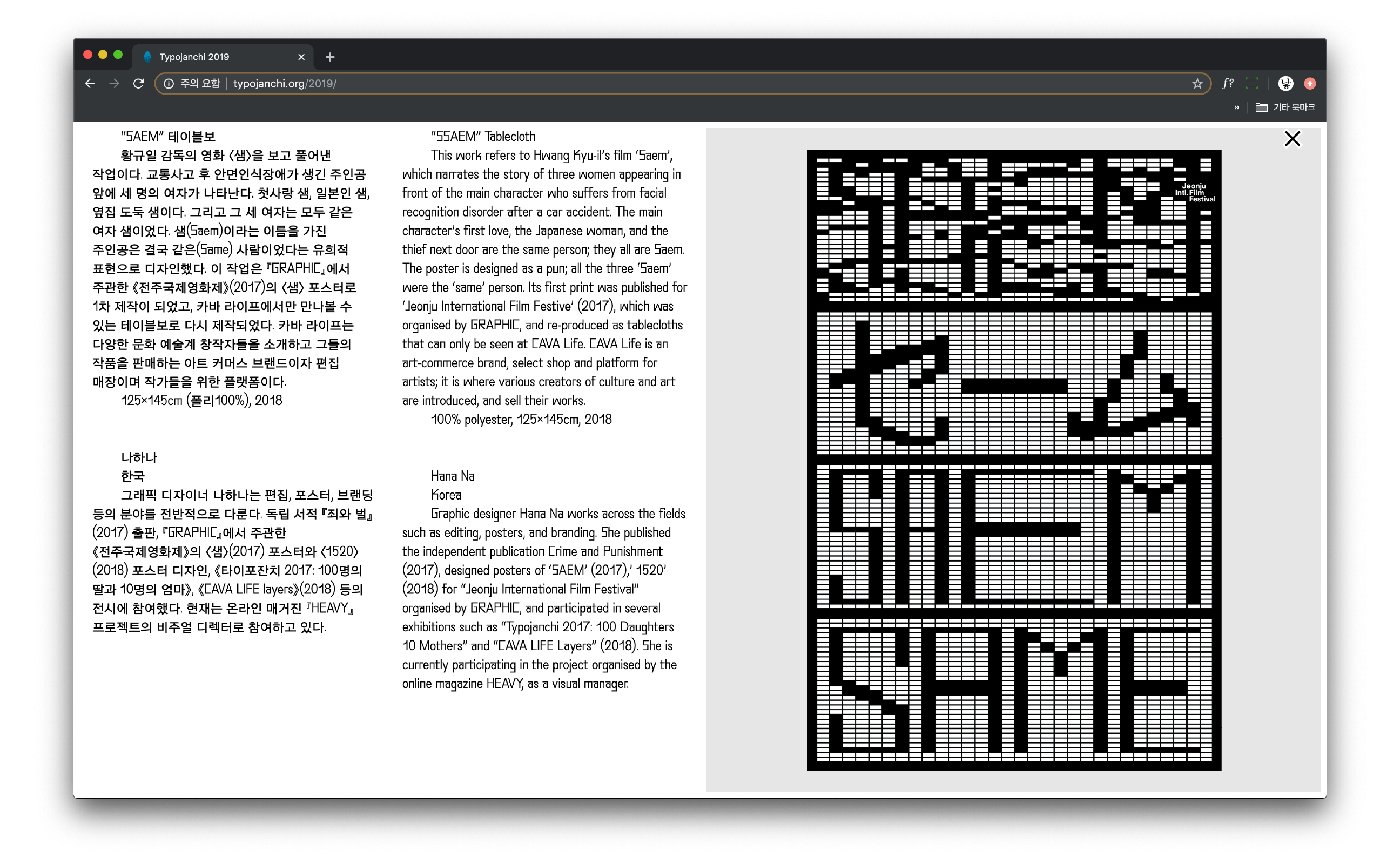The image size is (1400, 864).
Task: Open the browser profile avatar
Action: pyautogui.click(x=1285, y=83)
